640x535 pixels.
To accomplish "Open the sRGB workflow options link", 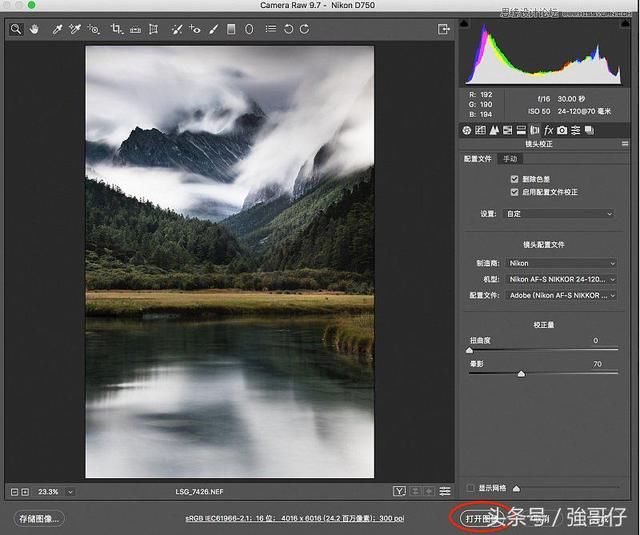I will pyautogui.click(x=294, y=518).
